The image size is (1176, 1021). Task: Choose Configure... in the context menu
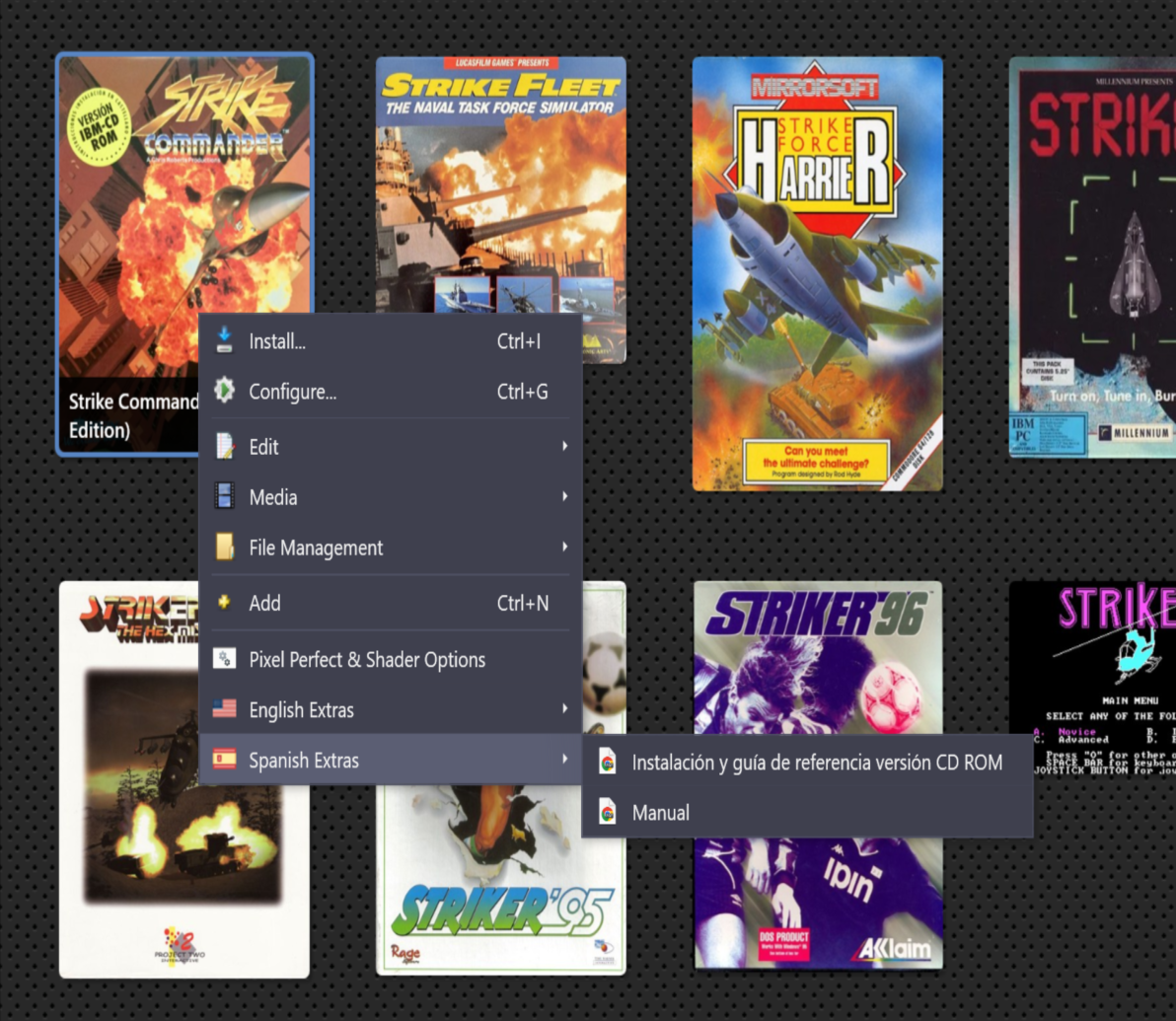click(x=292, y=392)
